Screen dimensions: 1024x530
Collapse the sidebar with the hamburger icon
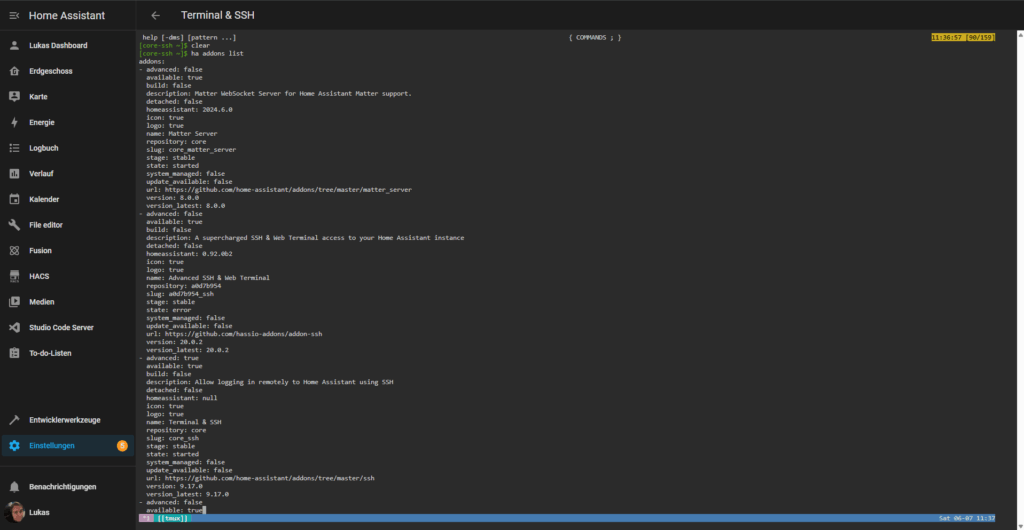pos(14,15)
